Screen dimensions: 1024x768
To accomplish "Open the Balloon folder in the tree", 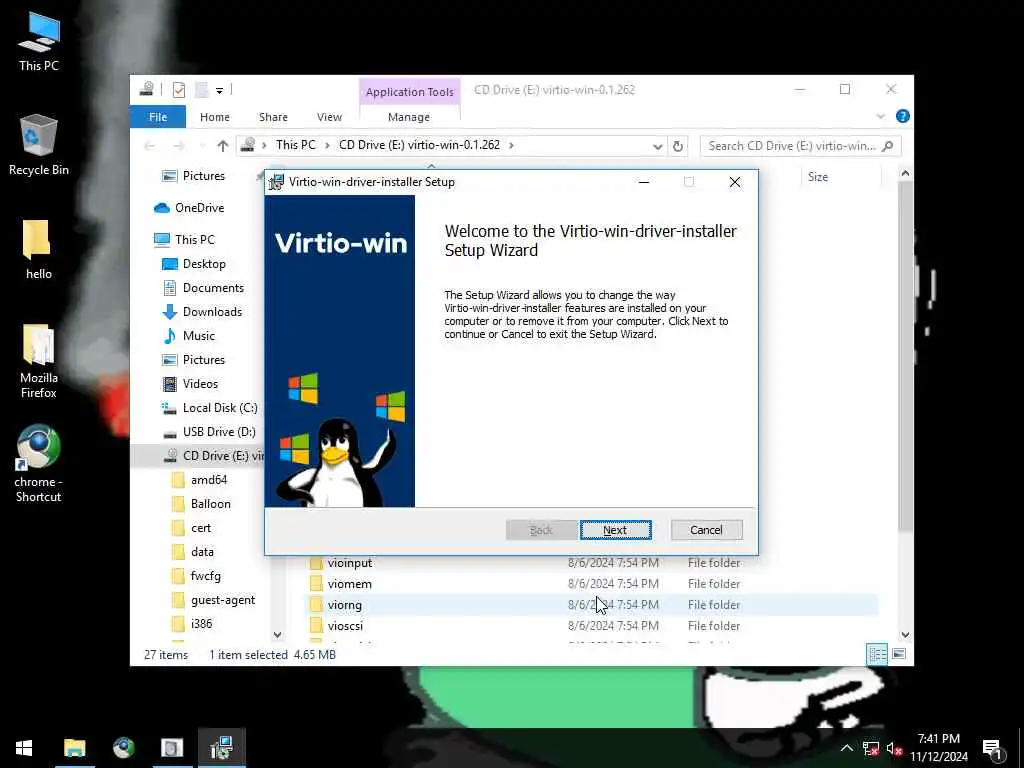I will [210, 504].
